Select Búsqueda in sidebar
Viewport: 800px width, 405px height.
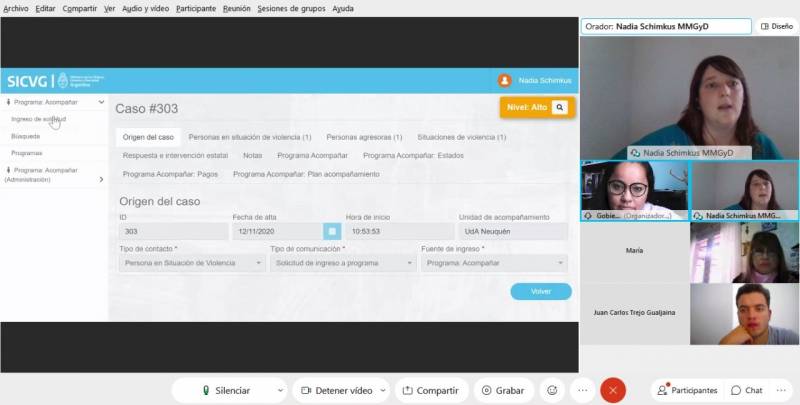point(26,136)
